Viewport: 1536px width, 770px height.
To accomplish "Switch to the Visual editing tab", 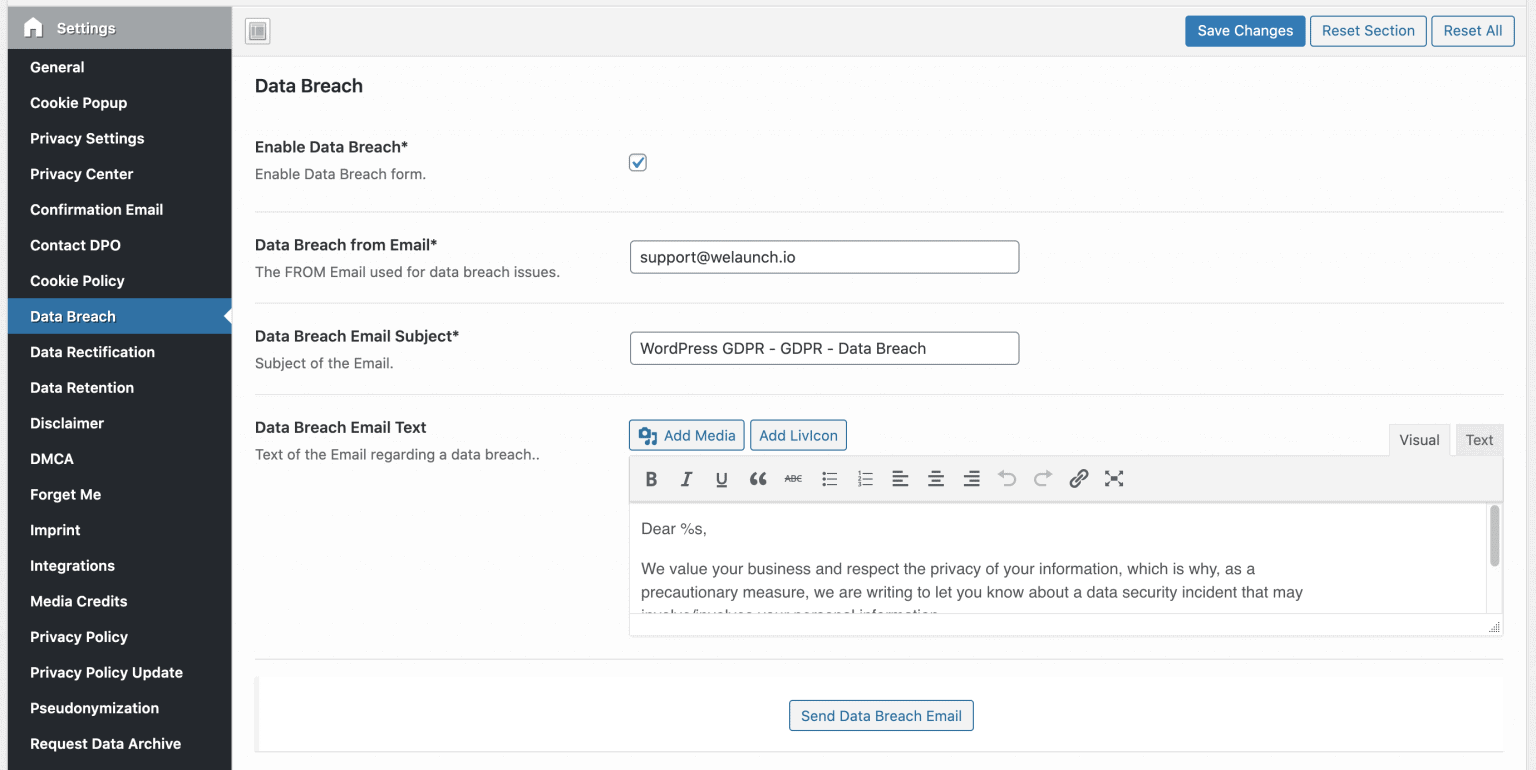I will 1419,440.
